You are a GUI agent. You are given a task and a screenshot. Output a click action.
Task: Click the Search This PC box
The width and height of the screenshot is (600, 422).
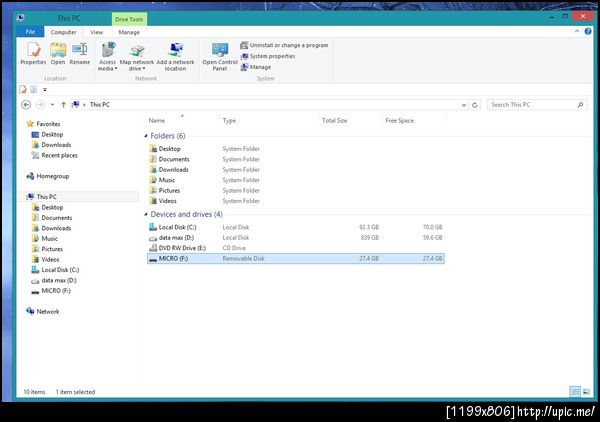pyautogui.click(x=536, y=104)
